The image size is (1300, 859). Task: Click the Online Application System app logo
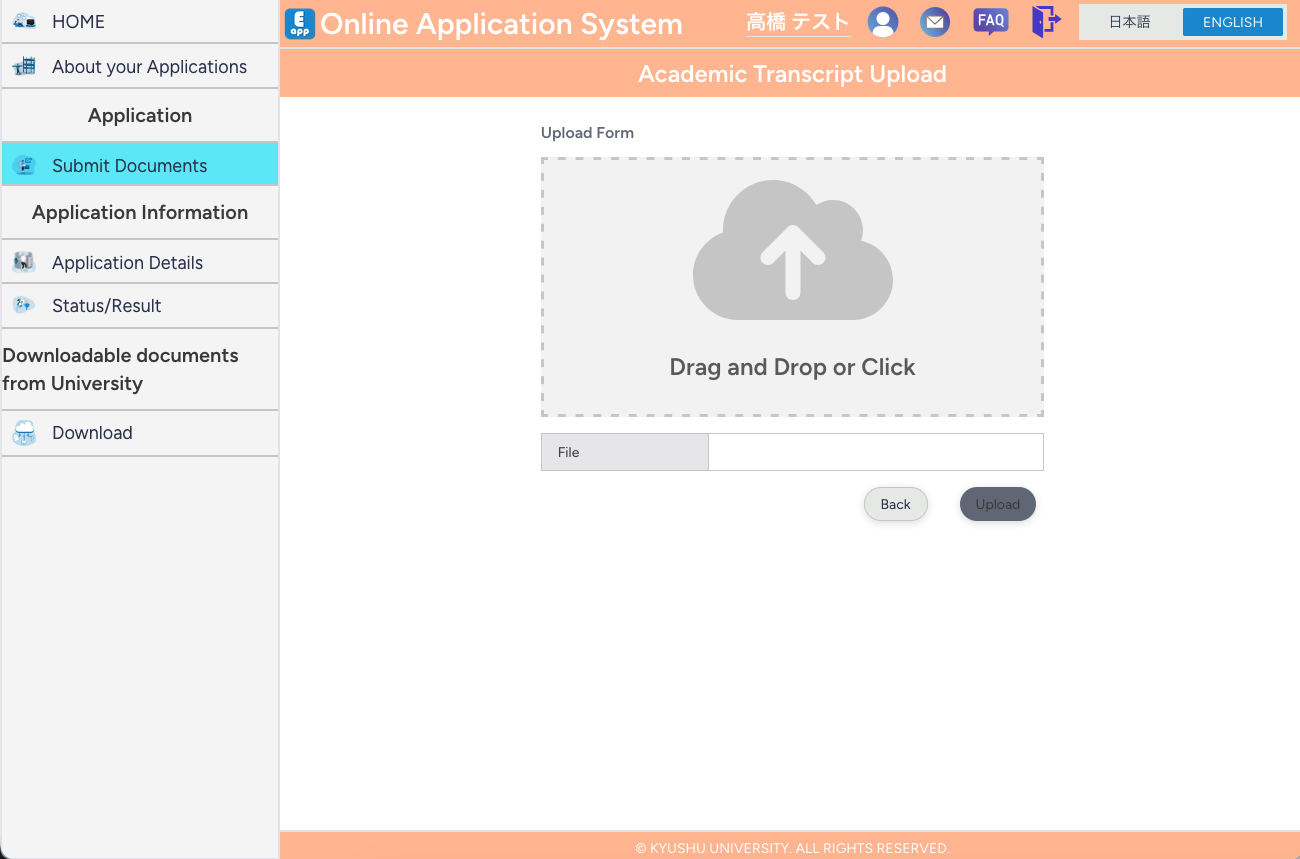(299, 23)
